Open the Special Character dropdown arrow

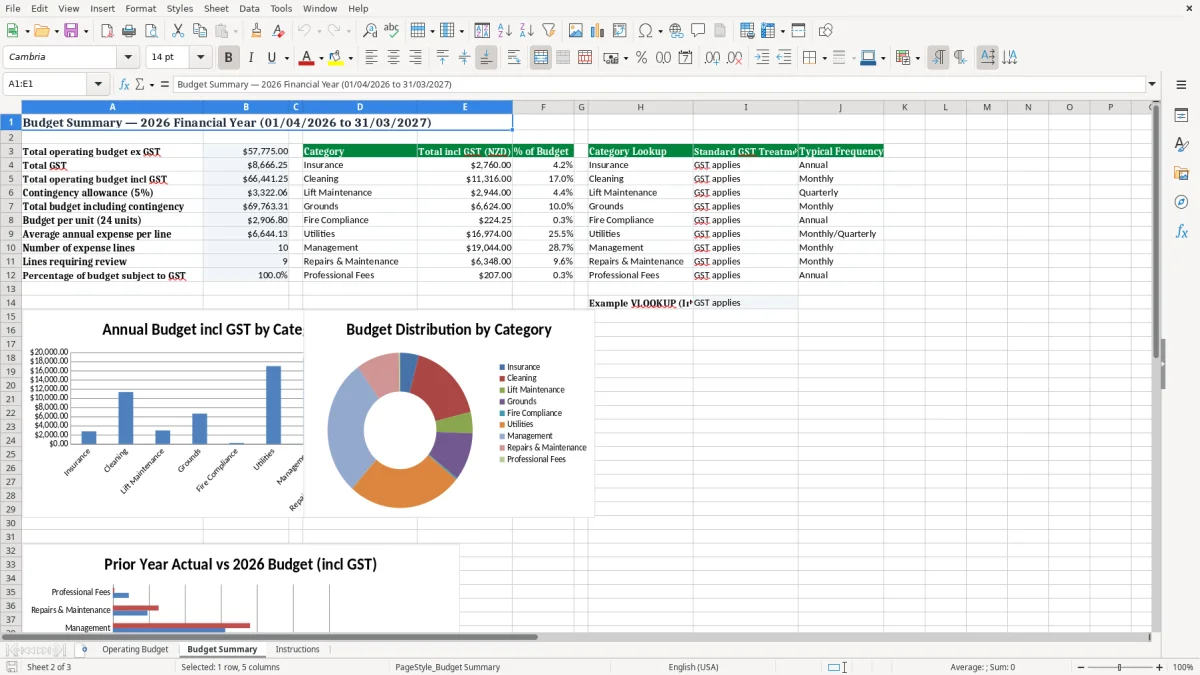click(x=661, y=32)
